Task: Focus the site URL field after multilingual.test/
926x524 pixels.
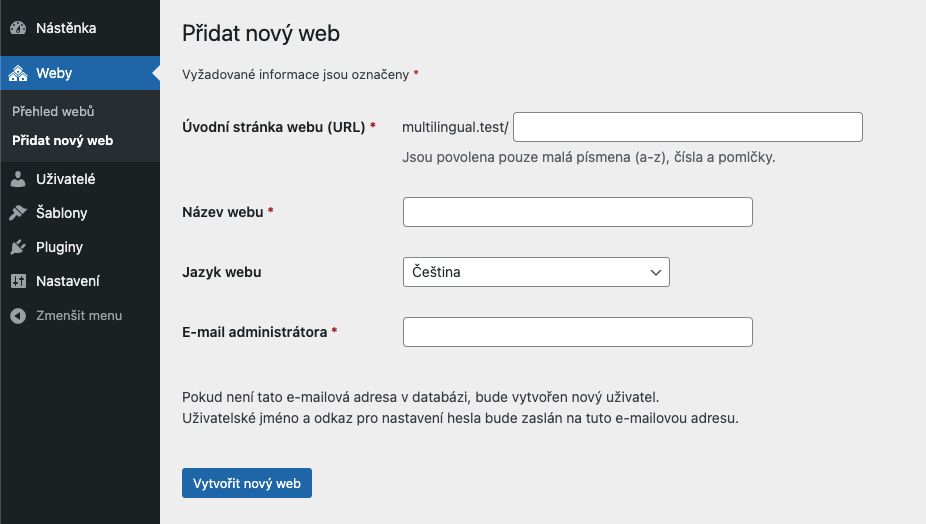Action: [x=687, y=127]
